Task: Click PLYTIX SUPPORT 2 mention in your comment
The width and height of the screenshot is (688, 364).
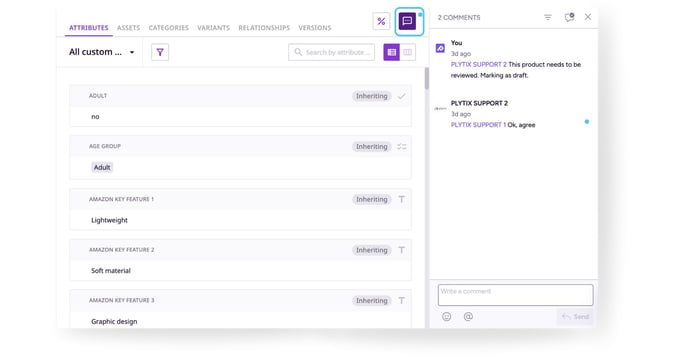Action: 479,64
